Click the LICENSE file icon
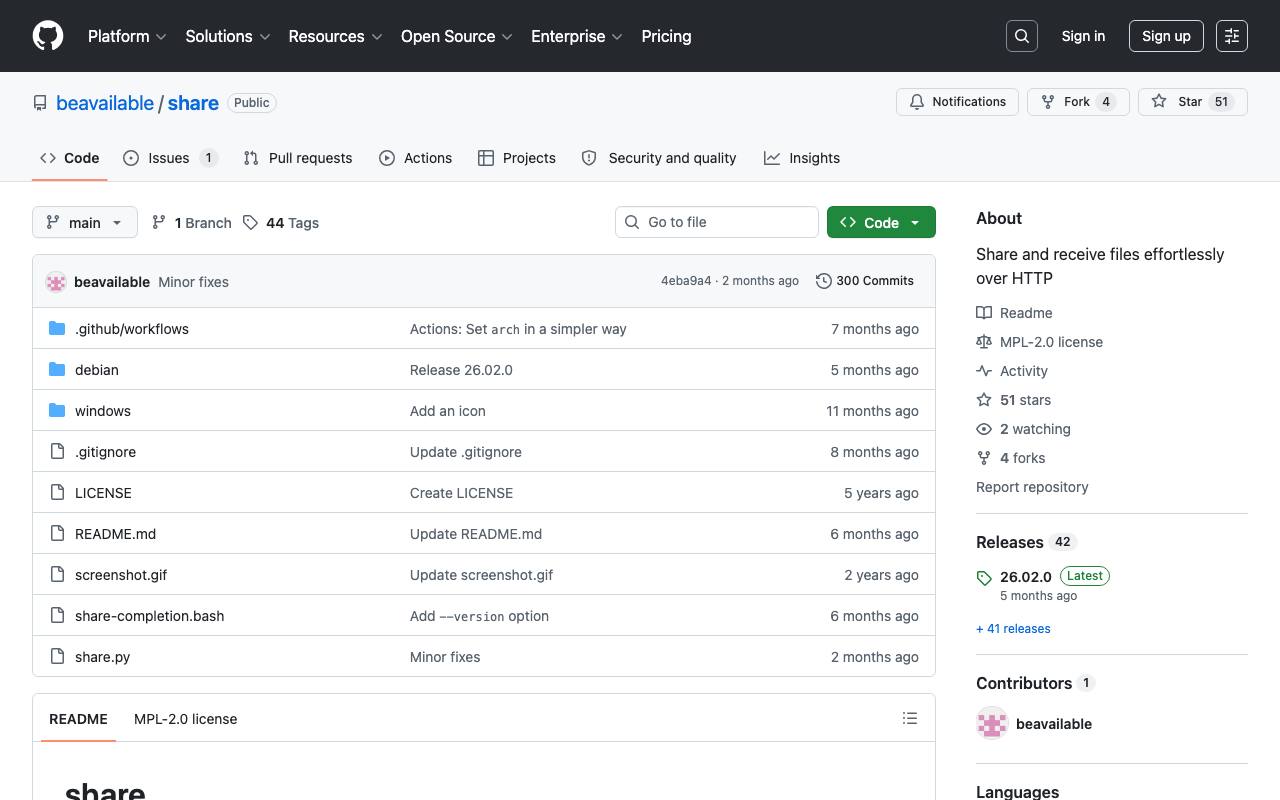1280x800 pixels. pyautogui.click(x=57, y=493)
